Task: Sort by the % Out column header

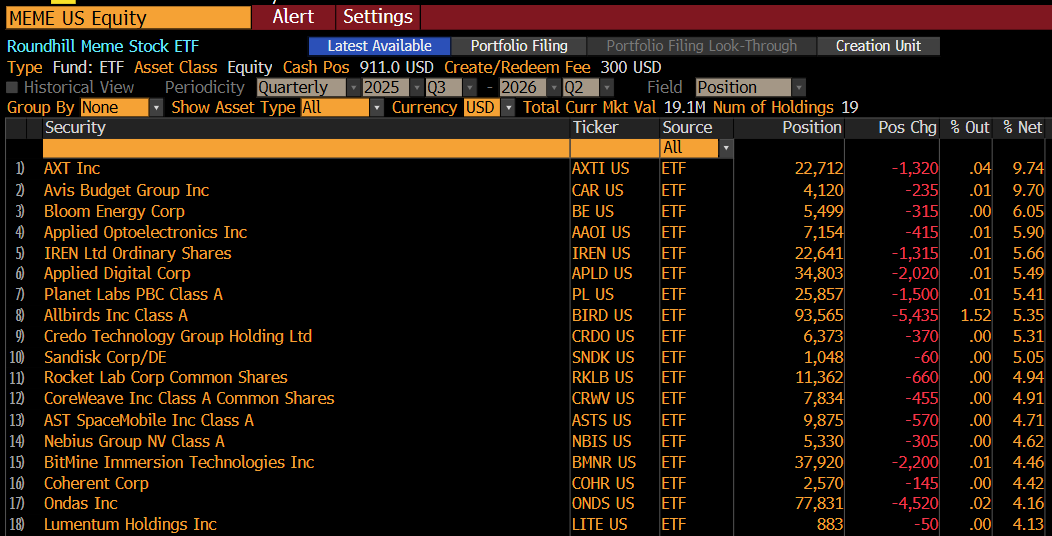Action: tap(965, 127)
